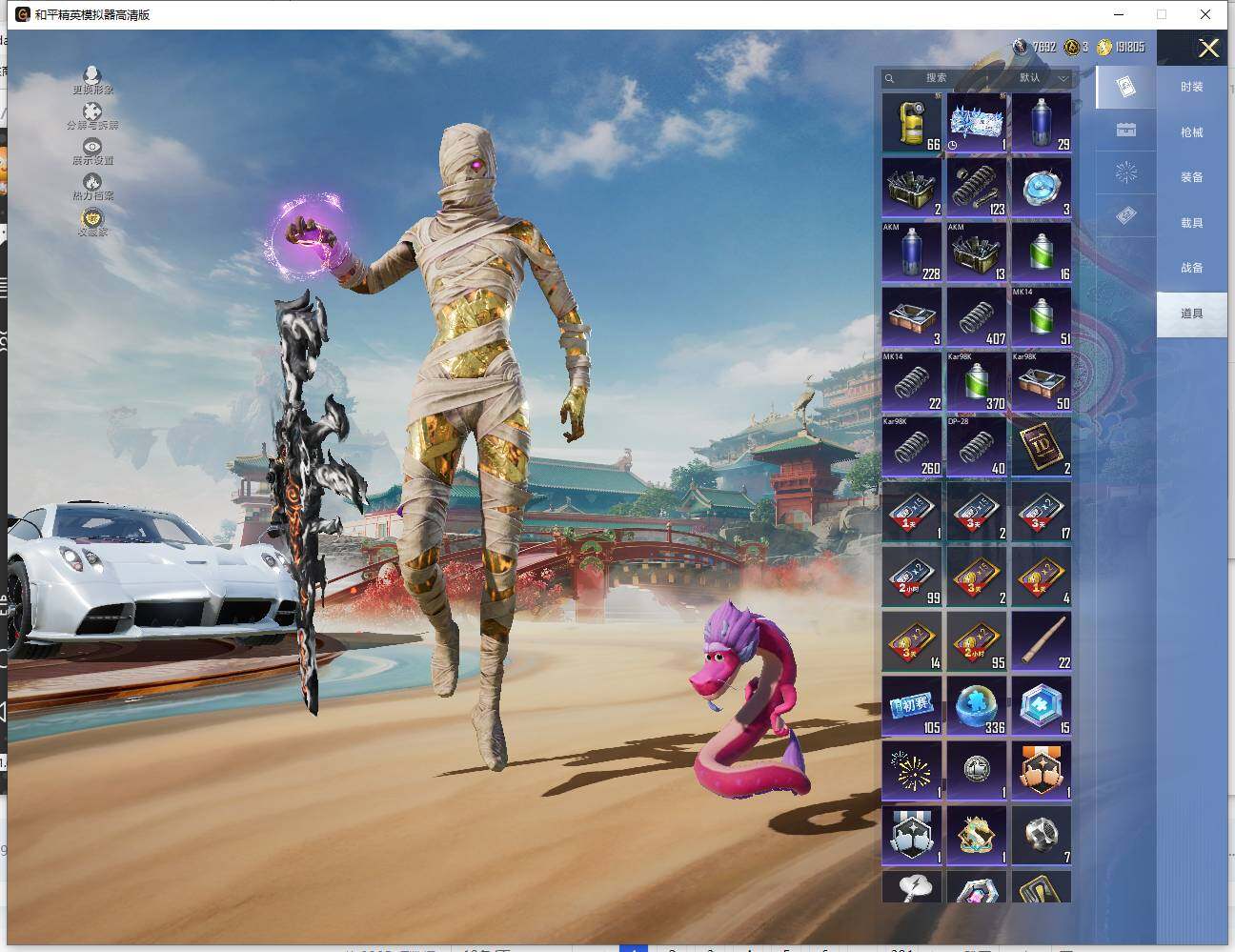Select the 初赛 ticket item (105)
The width and height of the screenshot is (1235, 952).
[x=912, y=706]
